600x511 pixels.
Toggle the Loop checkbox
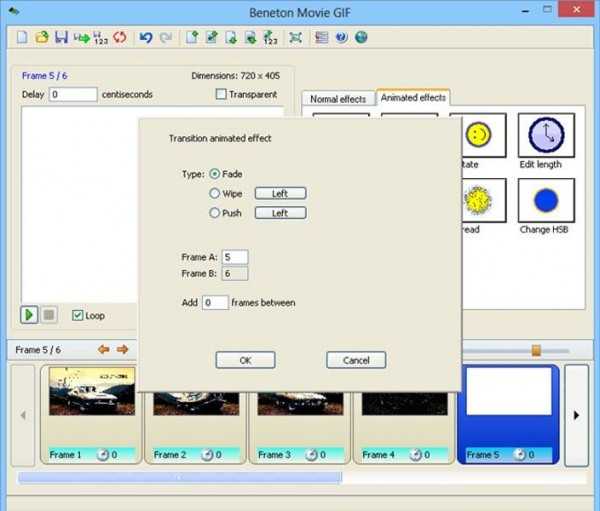click(x=78, y=315)
